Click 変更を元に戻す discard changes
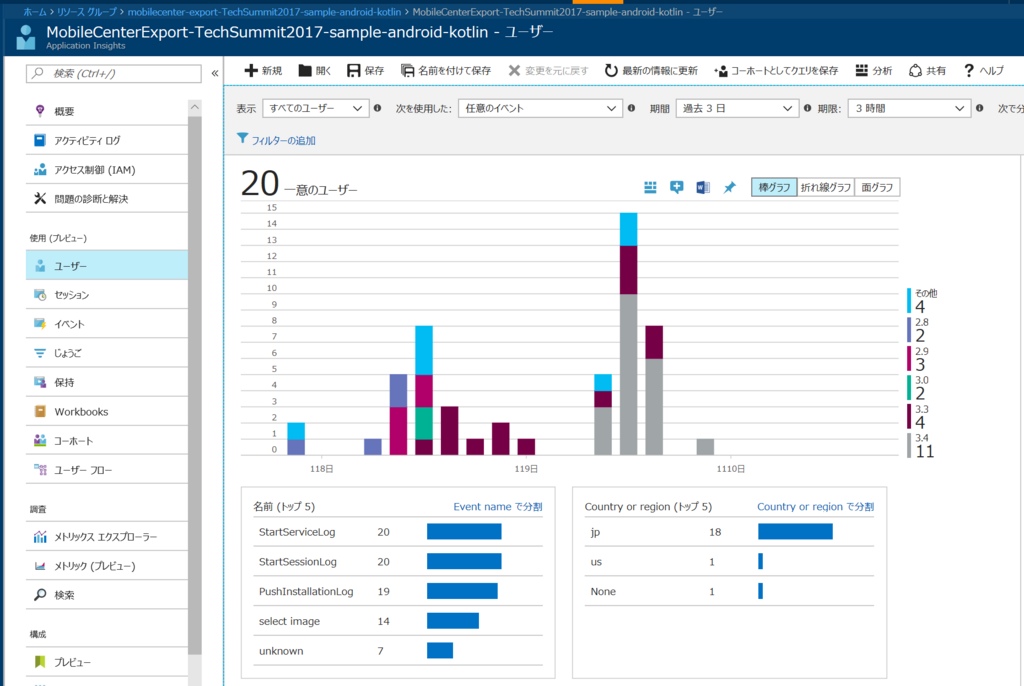Screen dimensions: 1024x686 tap(548, 71)
